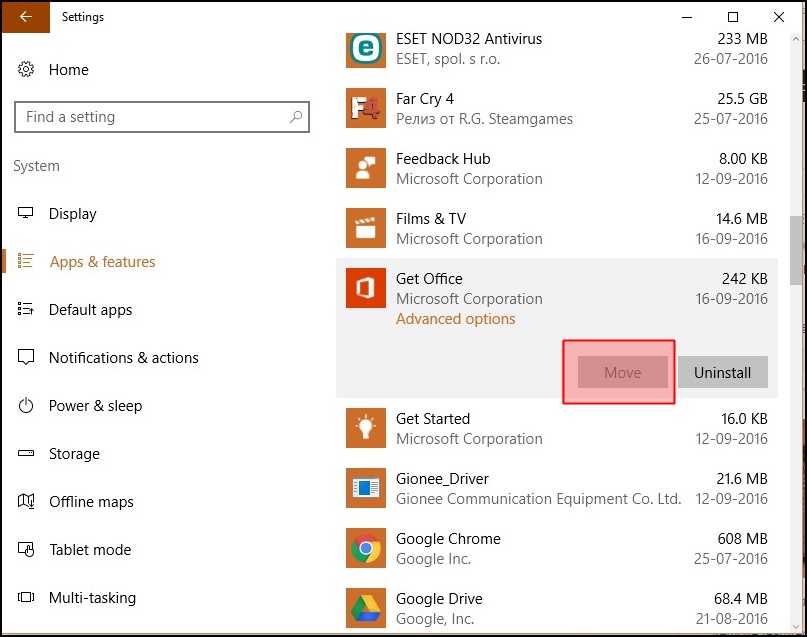Click the search magnifier icon
Viewport: 807px width, 637px height.
(x=296, y=117)
